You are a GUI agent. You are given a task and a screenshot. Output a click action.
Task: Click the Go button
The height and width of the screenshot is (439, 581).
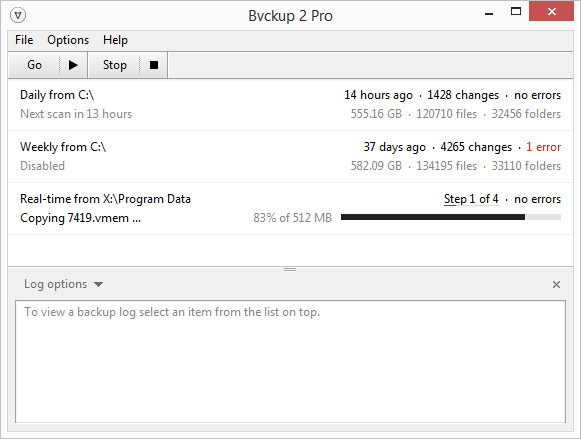coord(34,65)
